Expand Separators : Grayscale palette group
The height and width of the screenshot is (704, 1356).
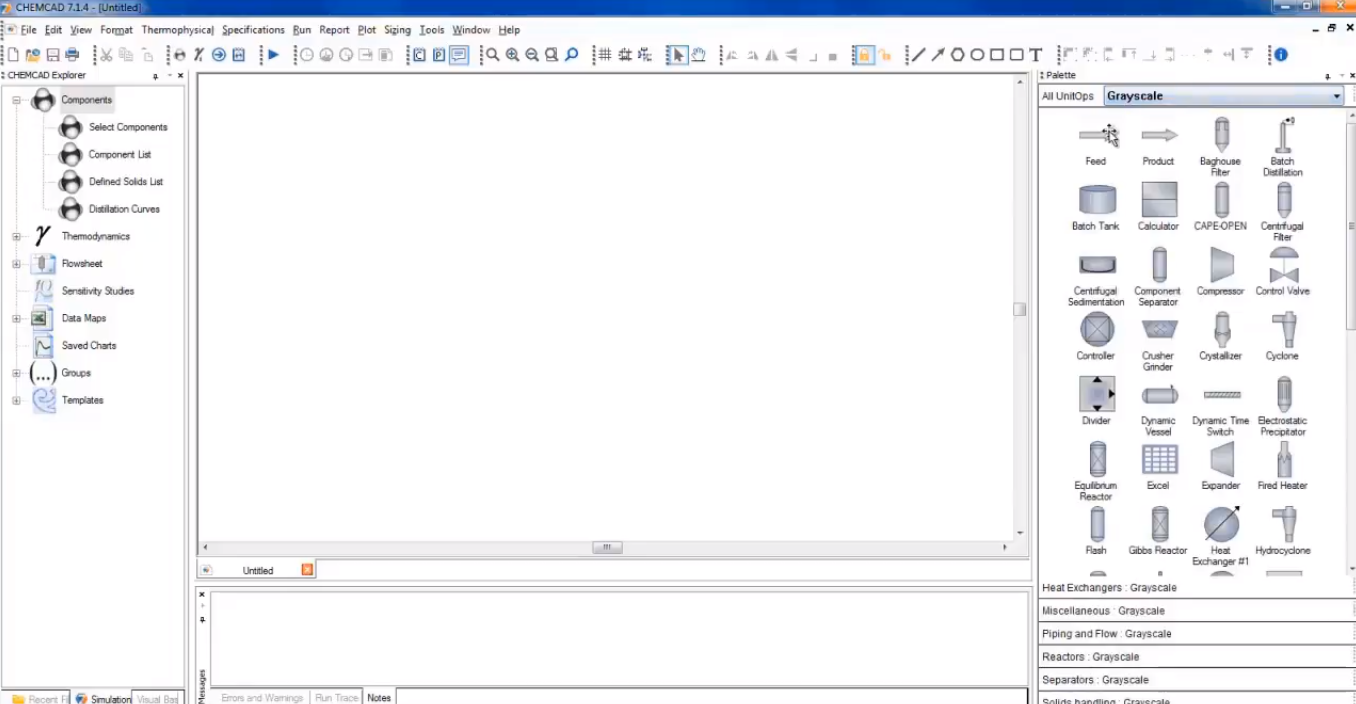point(1196,680)
